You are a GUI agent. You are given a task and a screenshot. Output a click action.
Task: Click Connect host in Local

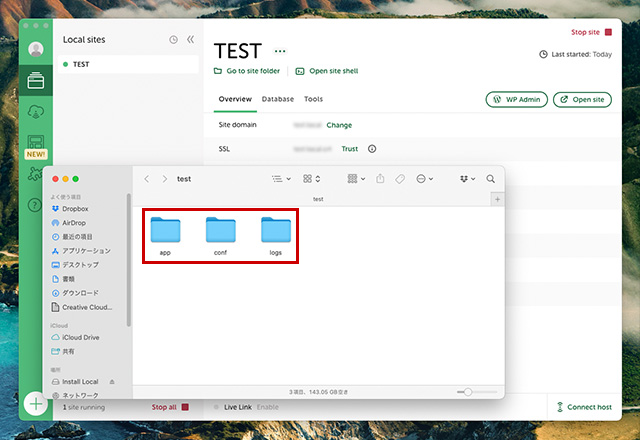584,407
